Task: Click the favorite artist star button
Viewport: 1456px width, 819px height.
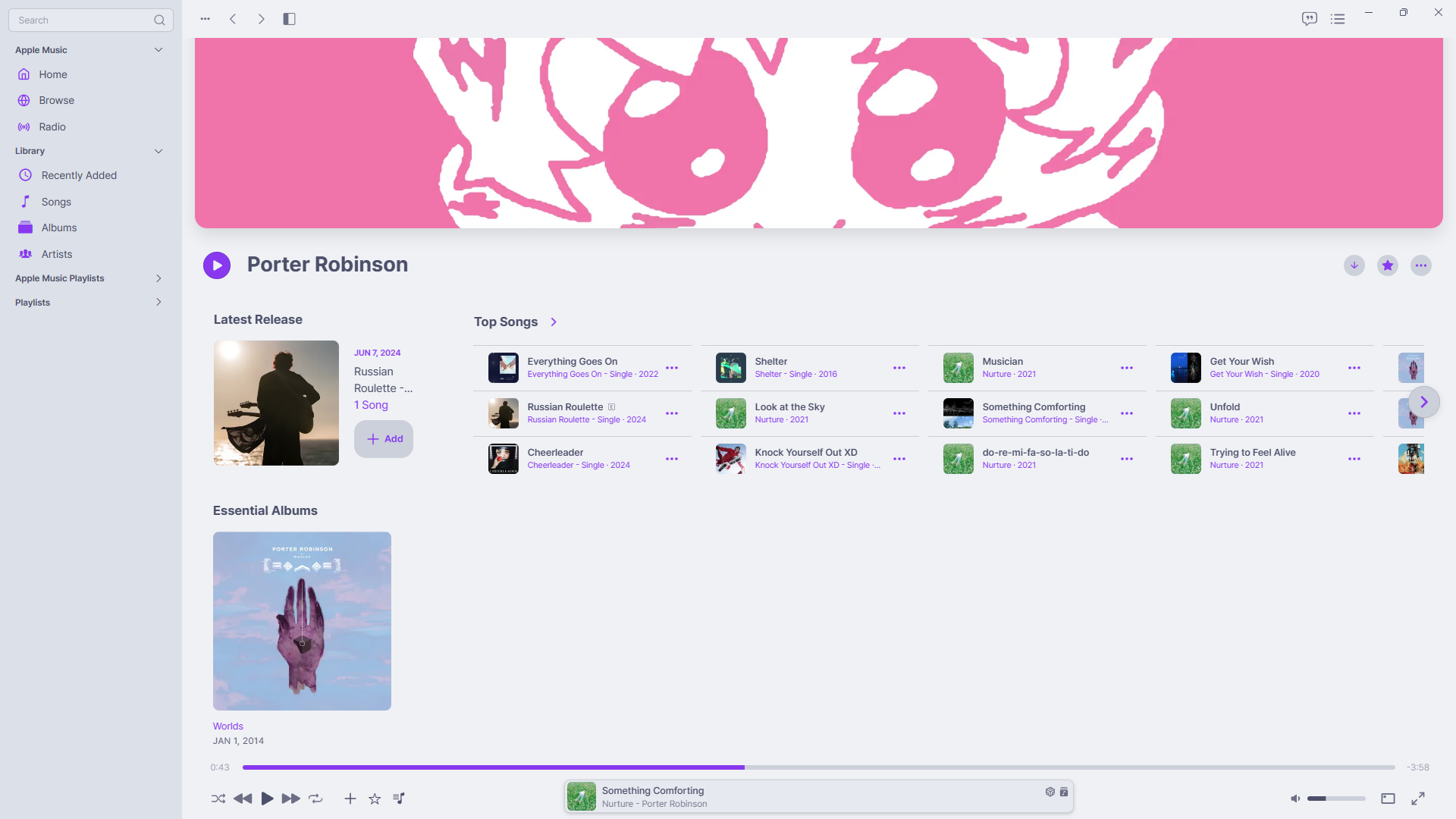Action: pos(1388,265)
